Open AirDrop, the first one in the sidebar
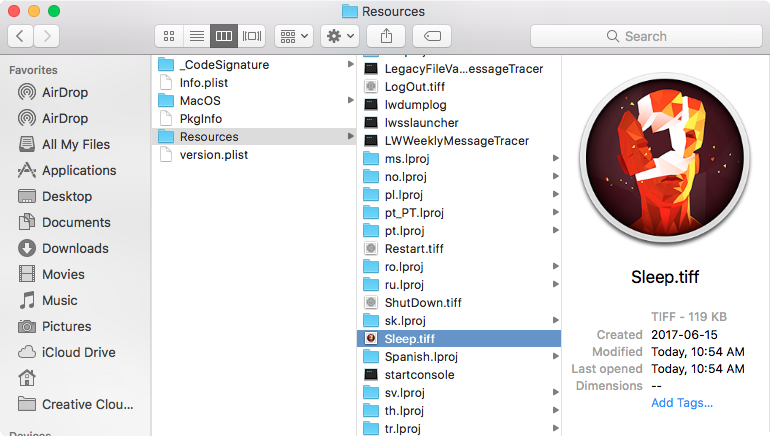This screenshot has width=770, height=436. 53,92
